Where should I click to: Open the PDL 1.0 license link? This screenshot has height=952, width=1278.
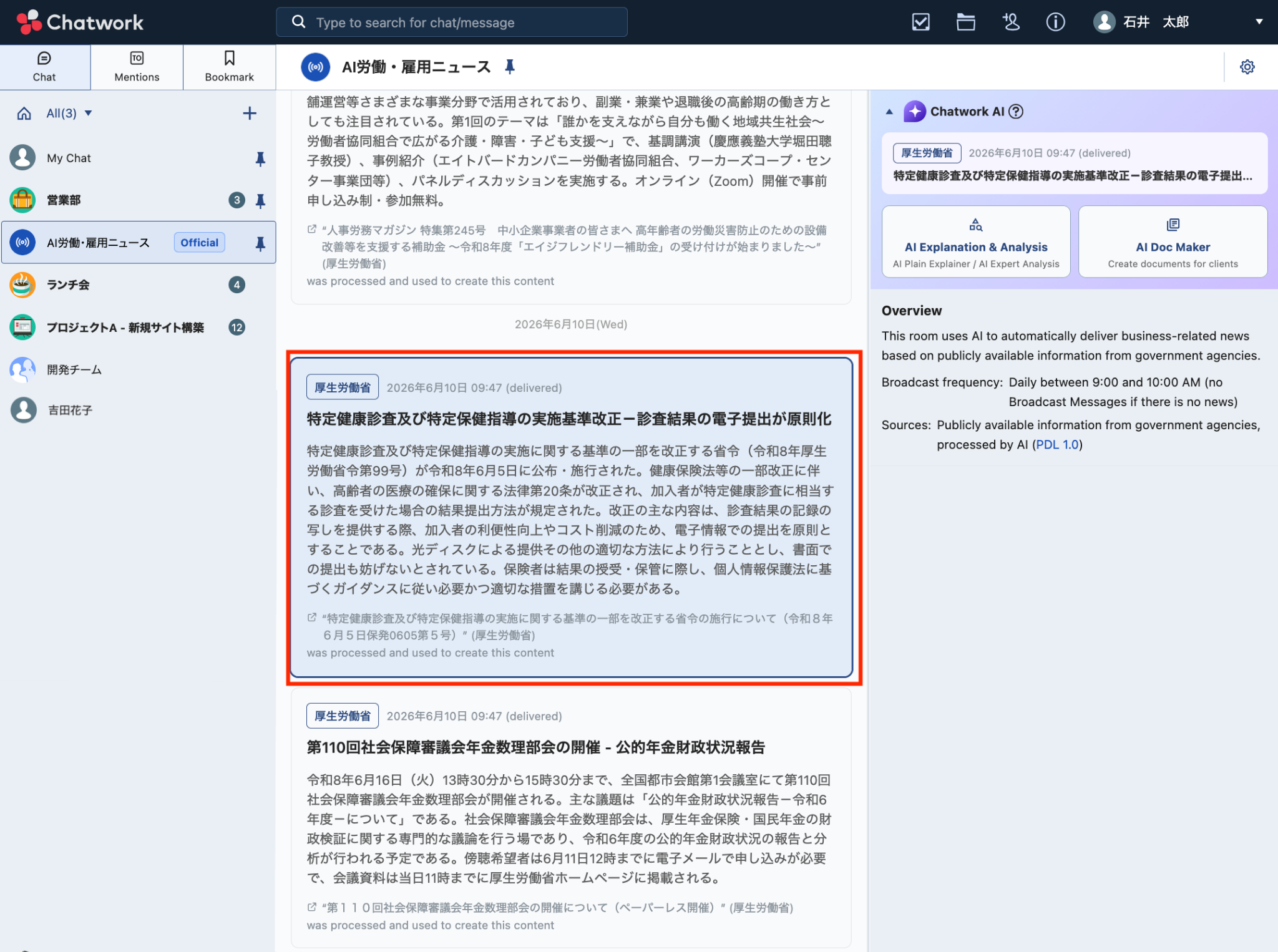pos(1057,445)
